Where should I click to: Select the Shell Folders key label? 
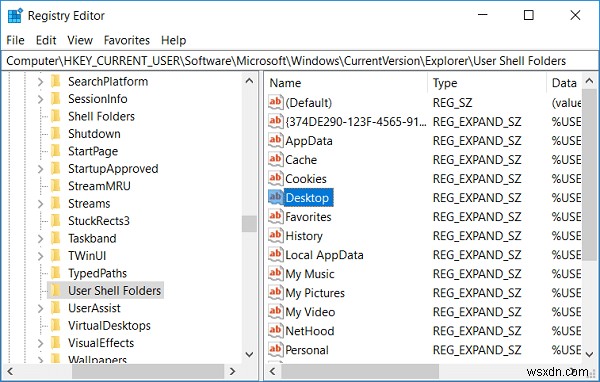tap(101, 116)
